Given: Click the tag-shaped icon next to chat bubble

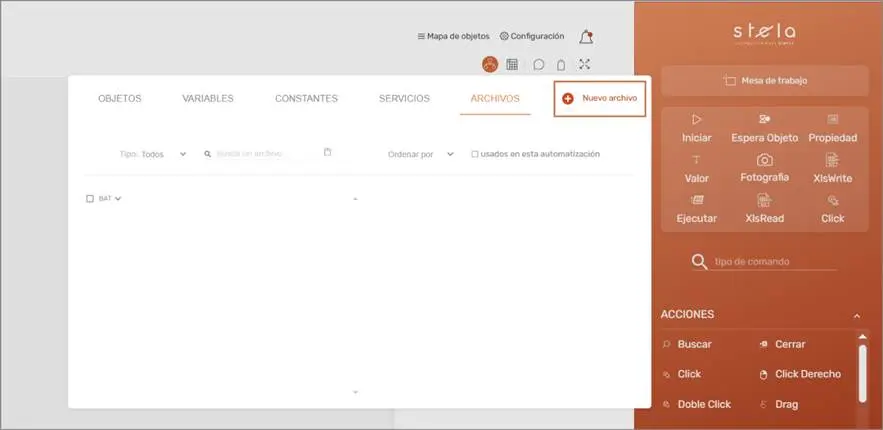Looking at the screenshot, I should (561, 65).
